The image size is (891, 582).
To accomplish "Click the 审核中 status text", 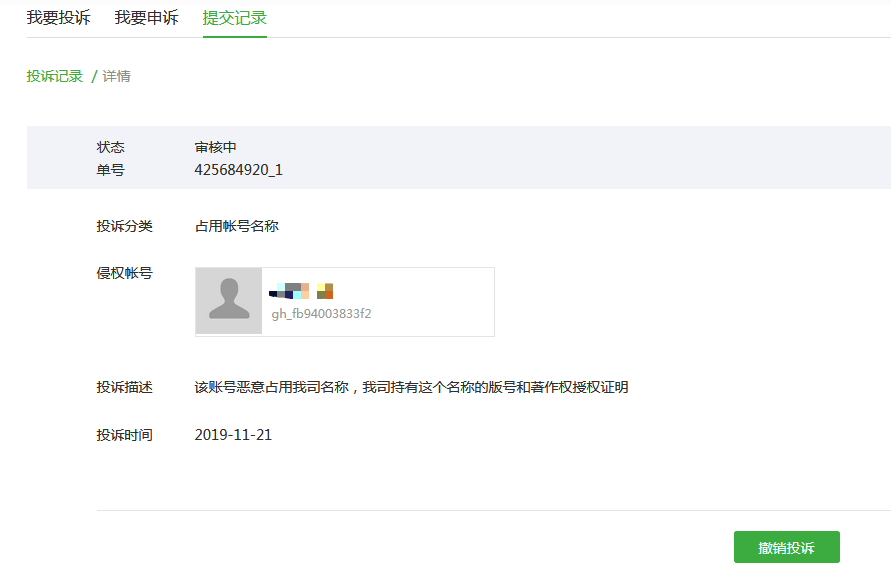I will pos(215,147).
